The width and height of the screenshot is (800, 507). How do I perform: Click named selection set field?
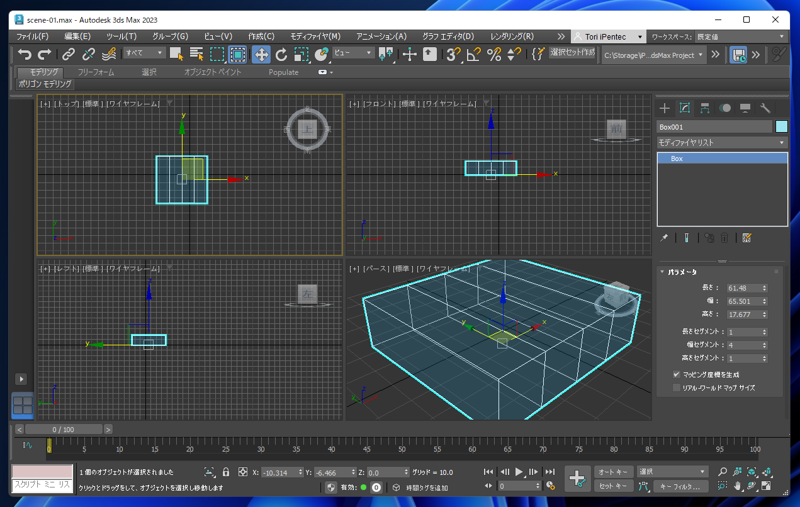(x=572, y=53)
